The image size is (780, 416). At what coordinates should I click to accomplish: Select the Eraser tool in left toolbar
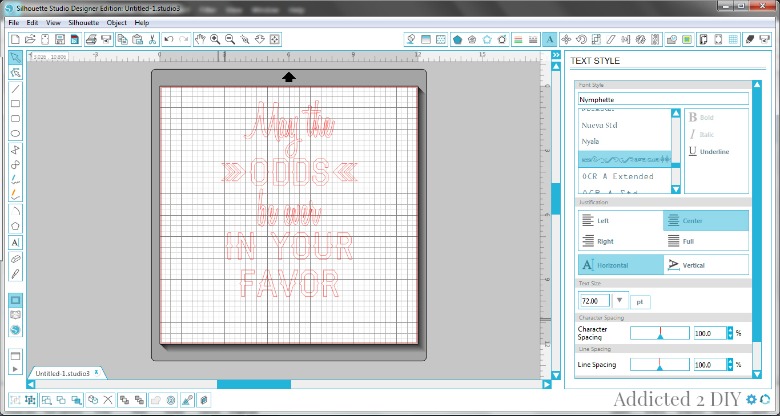click(x=15, y=259)
